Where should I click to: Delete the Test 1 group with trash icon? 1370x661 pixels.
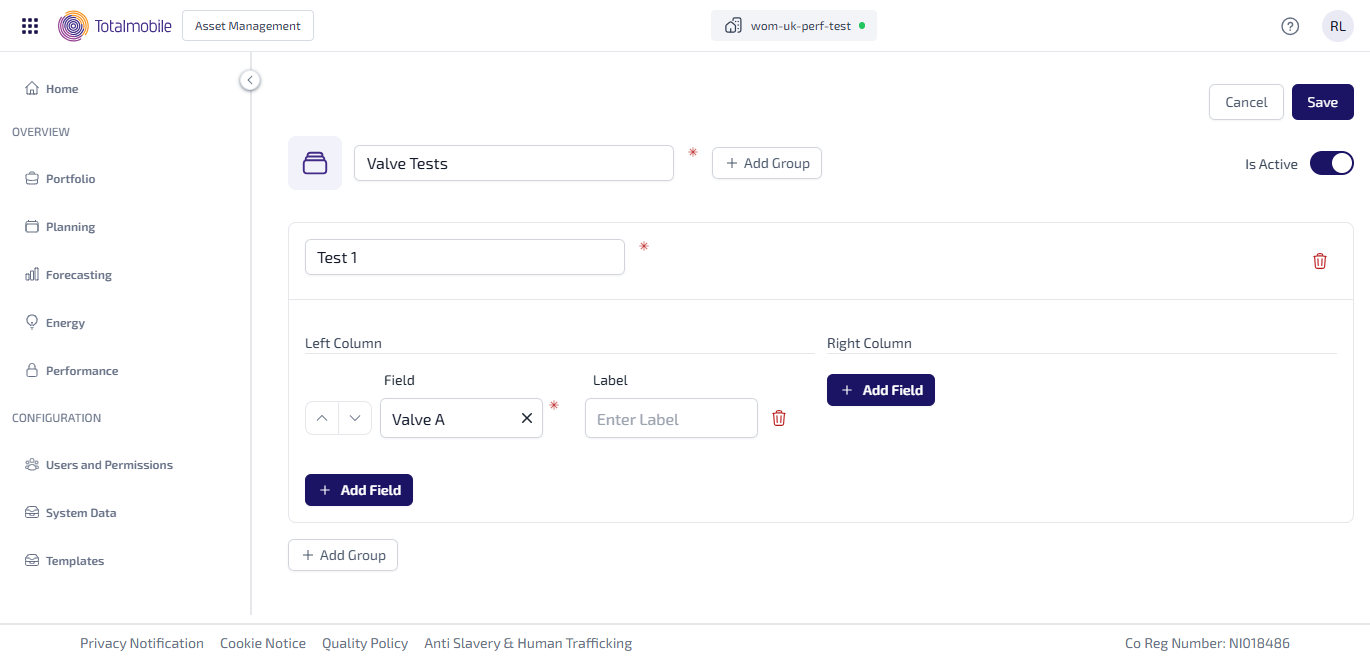1320,261
